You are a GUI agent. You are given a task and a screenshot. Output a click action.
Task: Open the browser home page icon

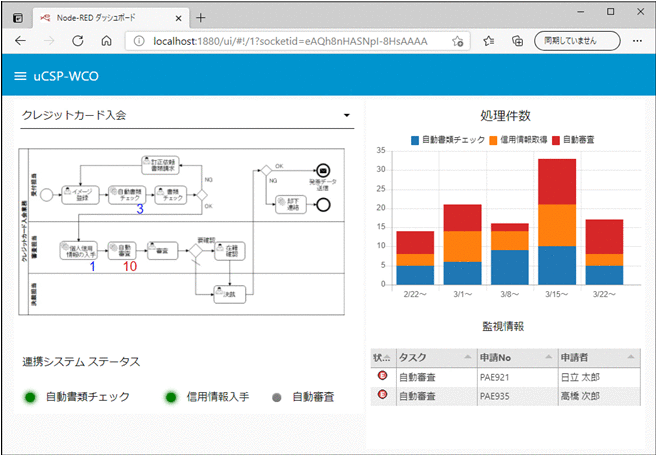[106, 41]
